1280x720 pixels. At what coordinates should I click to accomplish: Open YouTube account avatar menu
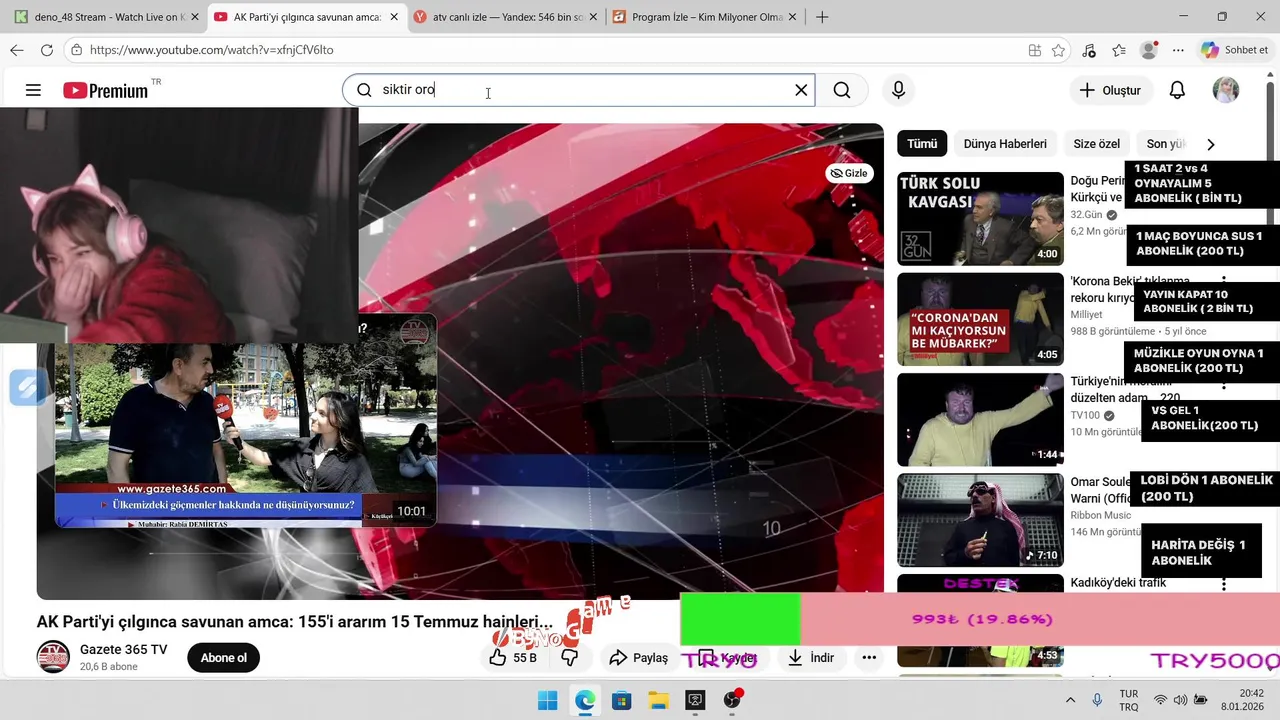(x=1226, y=90)
